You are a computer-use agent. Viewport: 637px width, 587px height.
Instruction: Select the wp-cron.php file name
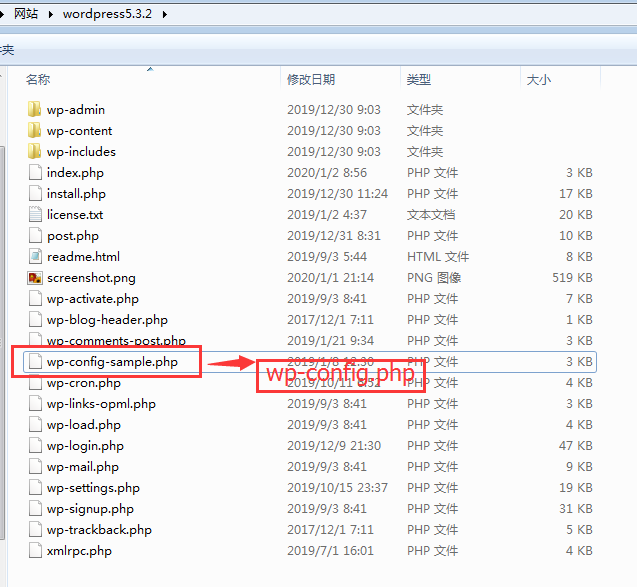(84, 383)
